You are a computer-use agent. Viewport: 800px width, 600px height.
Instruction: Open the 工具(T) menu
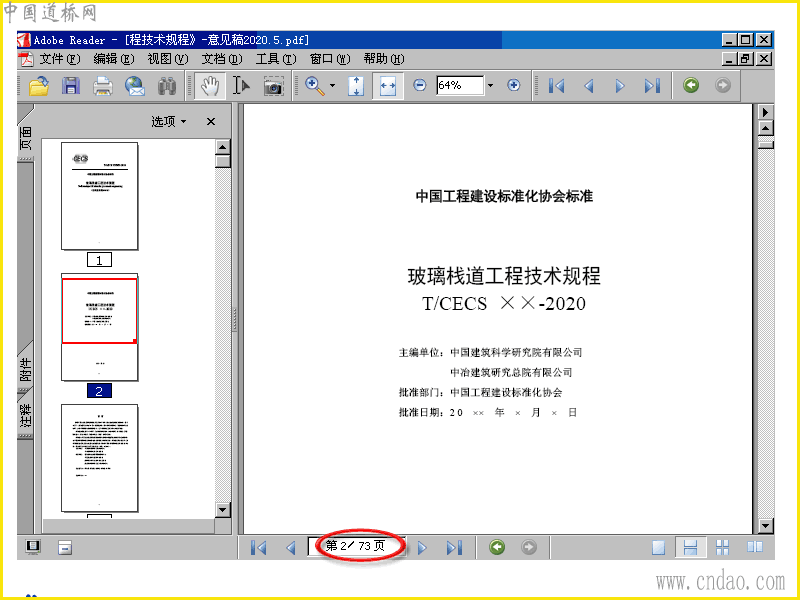[276, 59]
